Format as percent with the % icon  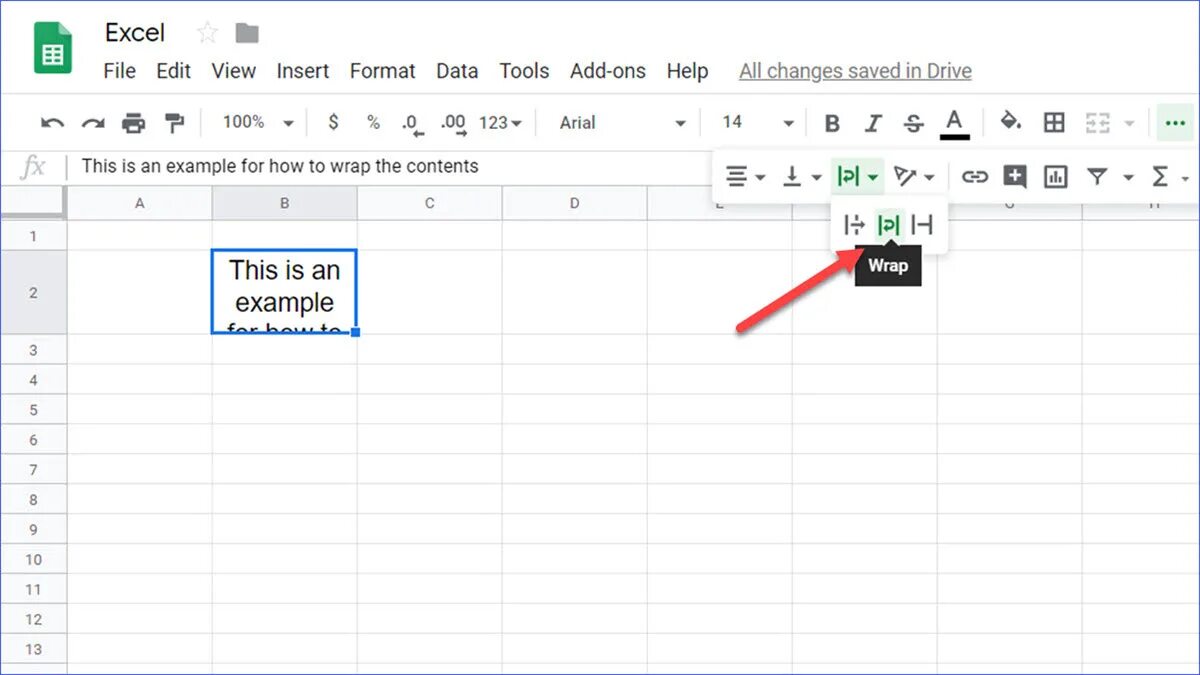[x=373, y=122]
